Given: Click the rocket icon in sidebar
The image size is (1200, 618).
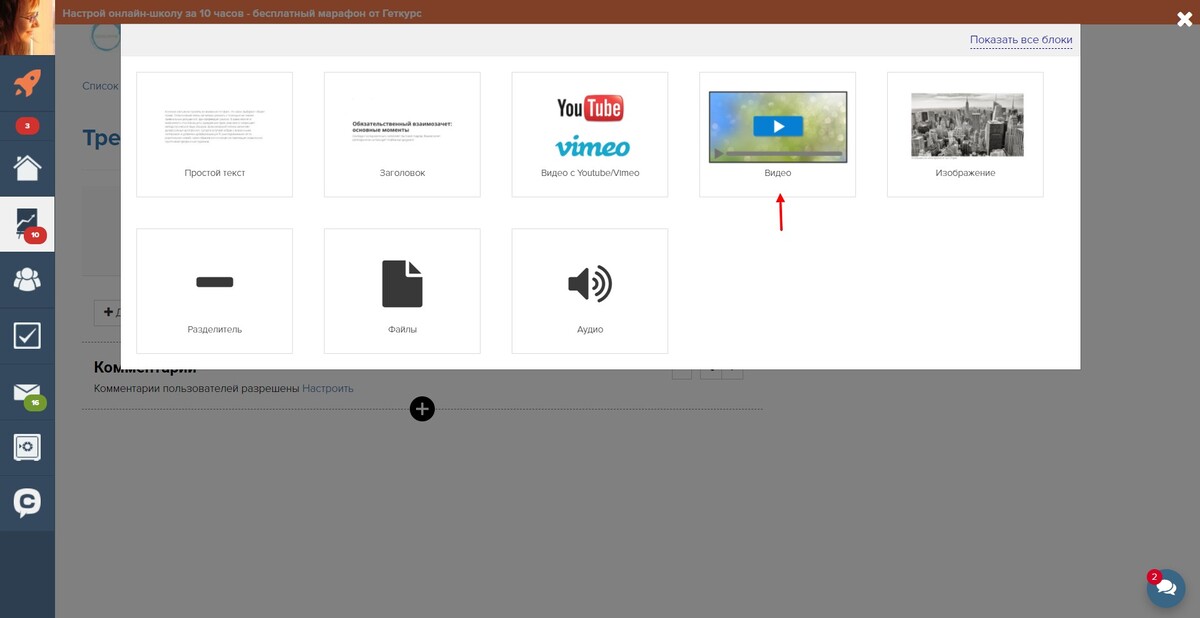Looking at the screenshot, I should pyautogui.click(x=27, y=83).
